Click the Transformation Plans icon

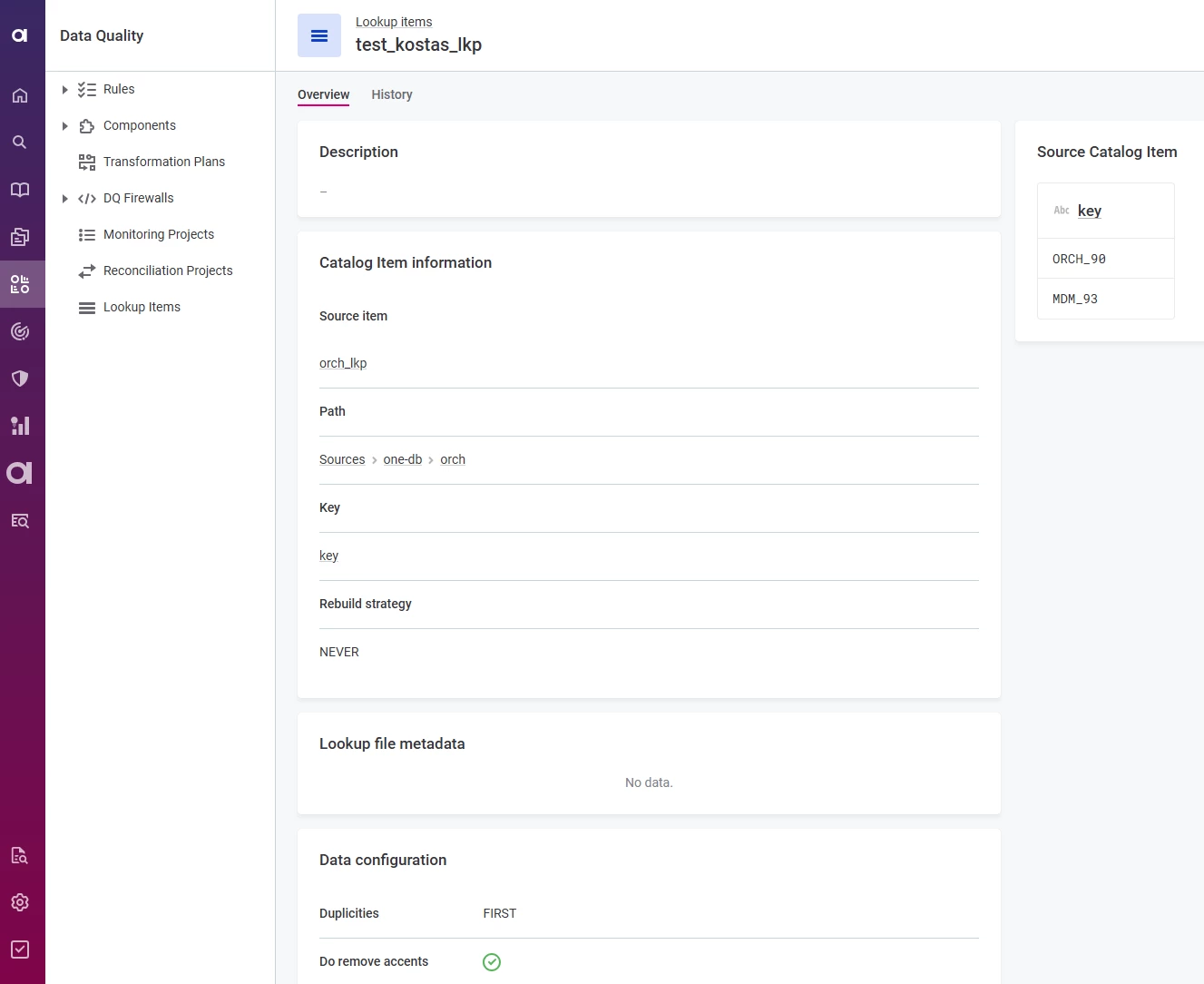87,162
